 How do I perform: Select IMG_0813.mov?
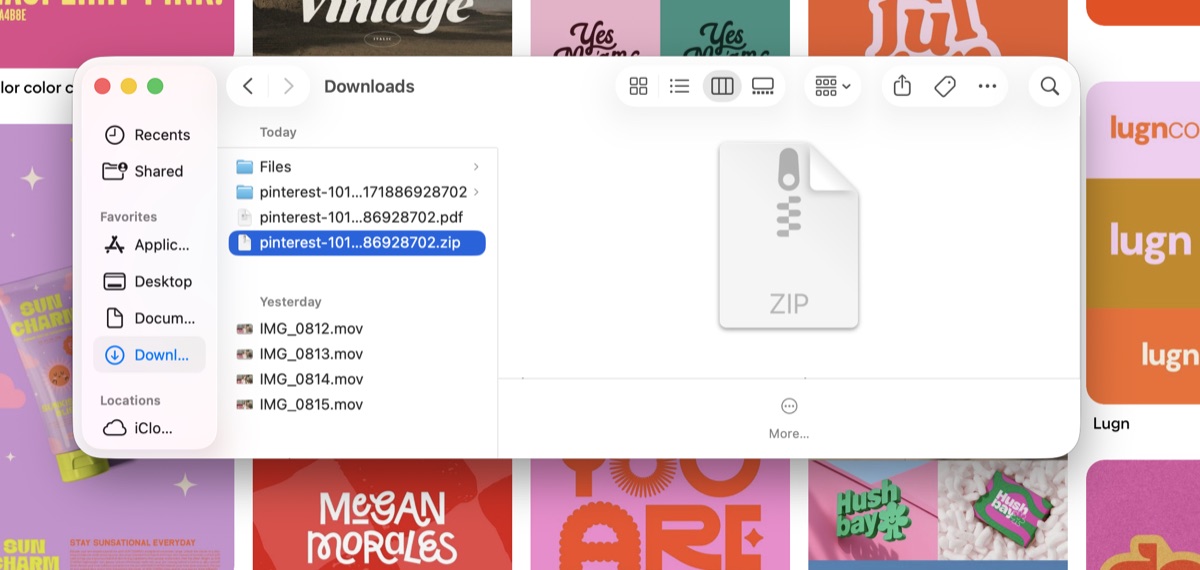pos(357,354)
